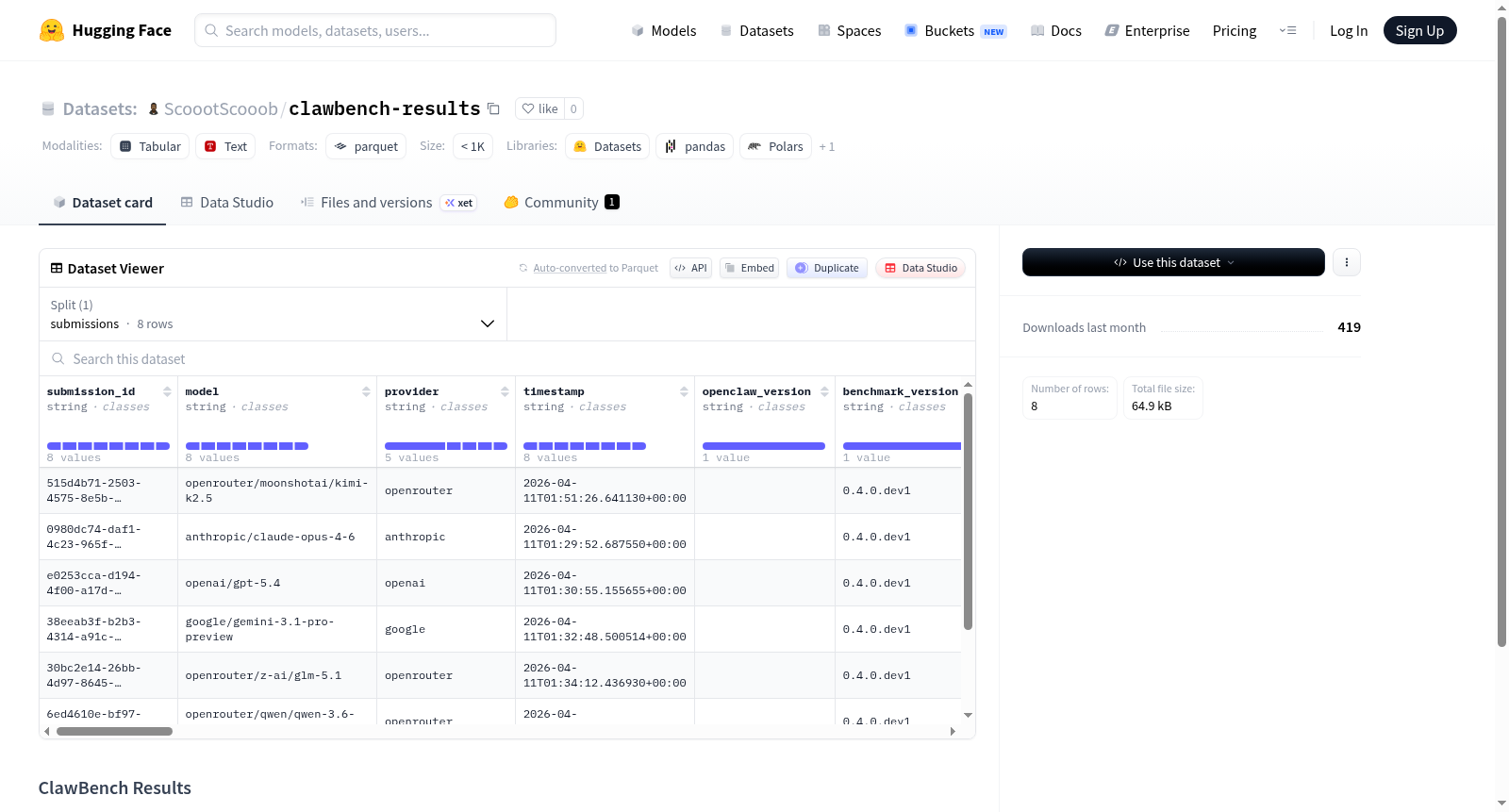This screenshot has height=812, width=1509.
Task: Switch to Files and versions tab
Action: (x=388, y=203)
